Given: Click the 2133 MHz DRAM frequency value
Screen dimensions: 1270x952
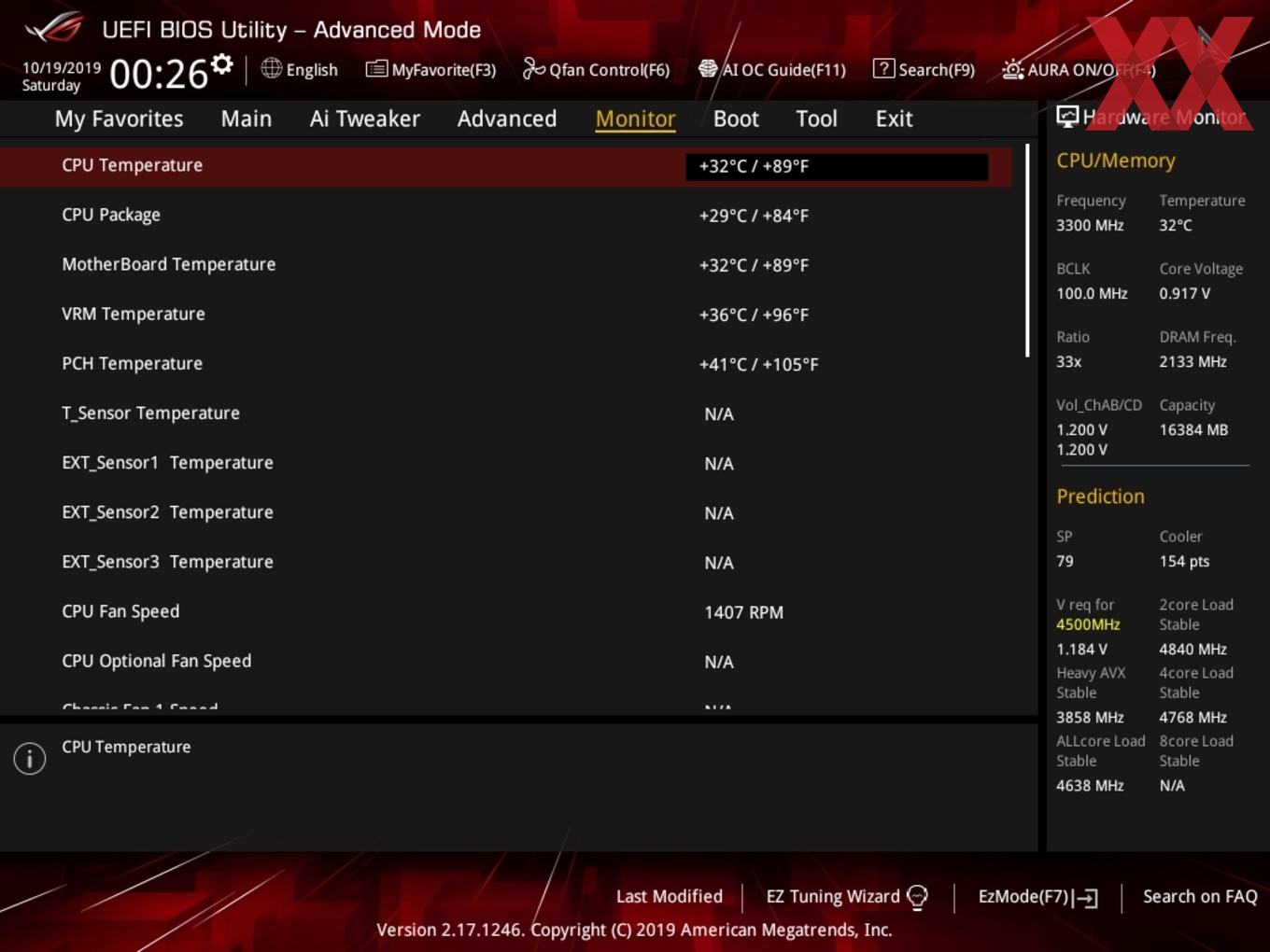Looking at the screenshot, I should coord(1192,361).
